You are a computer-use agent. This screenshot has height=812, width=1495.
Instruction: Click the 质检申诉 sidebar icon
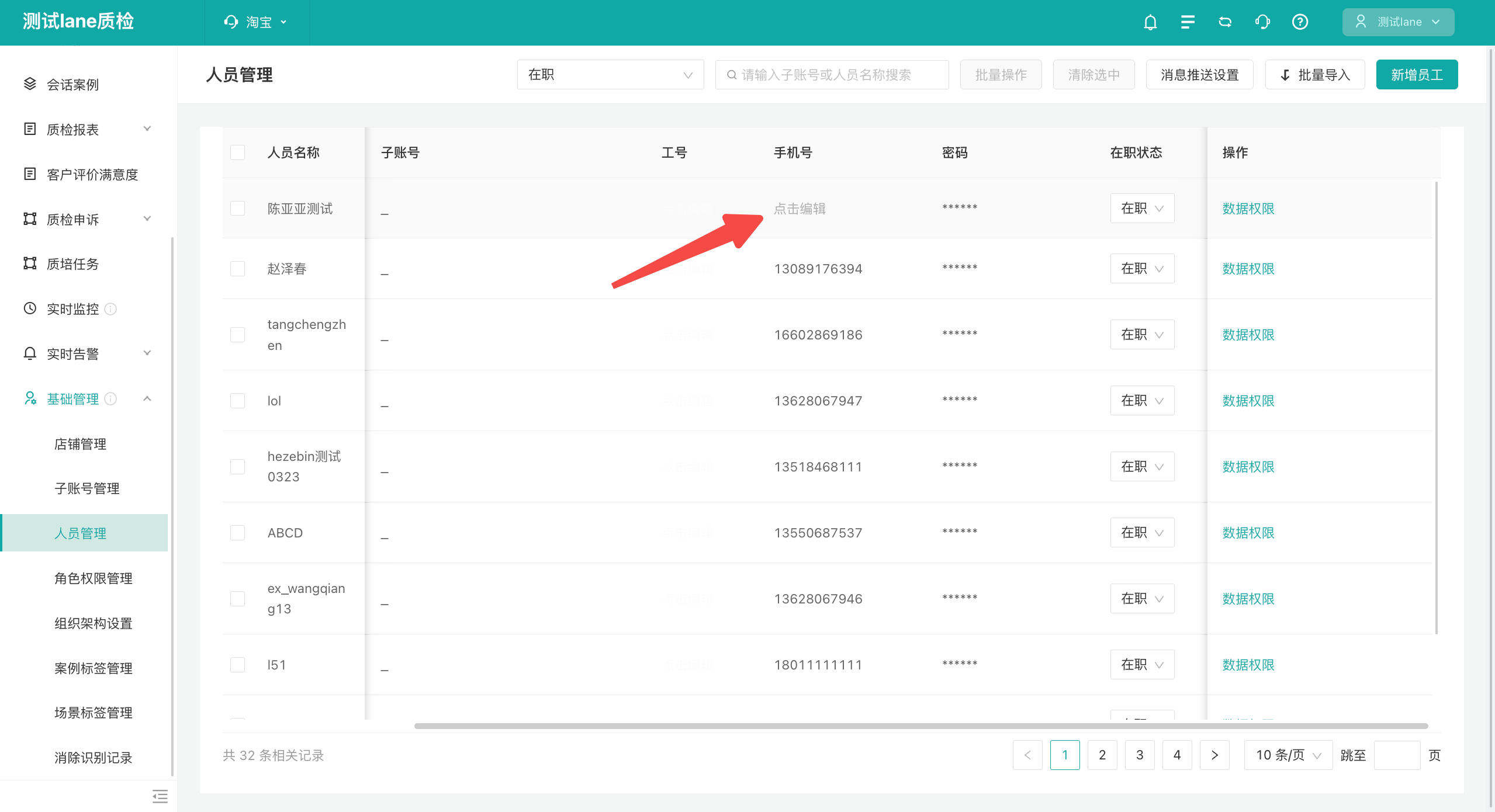click(30, 218)
